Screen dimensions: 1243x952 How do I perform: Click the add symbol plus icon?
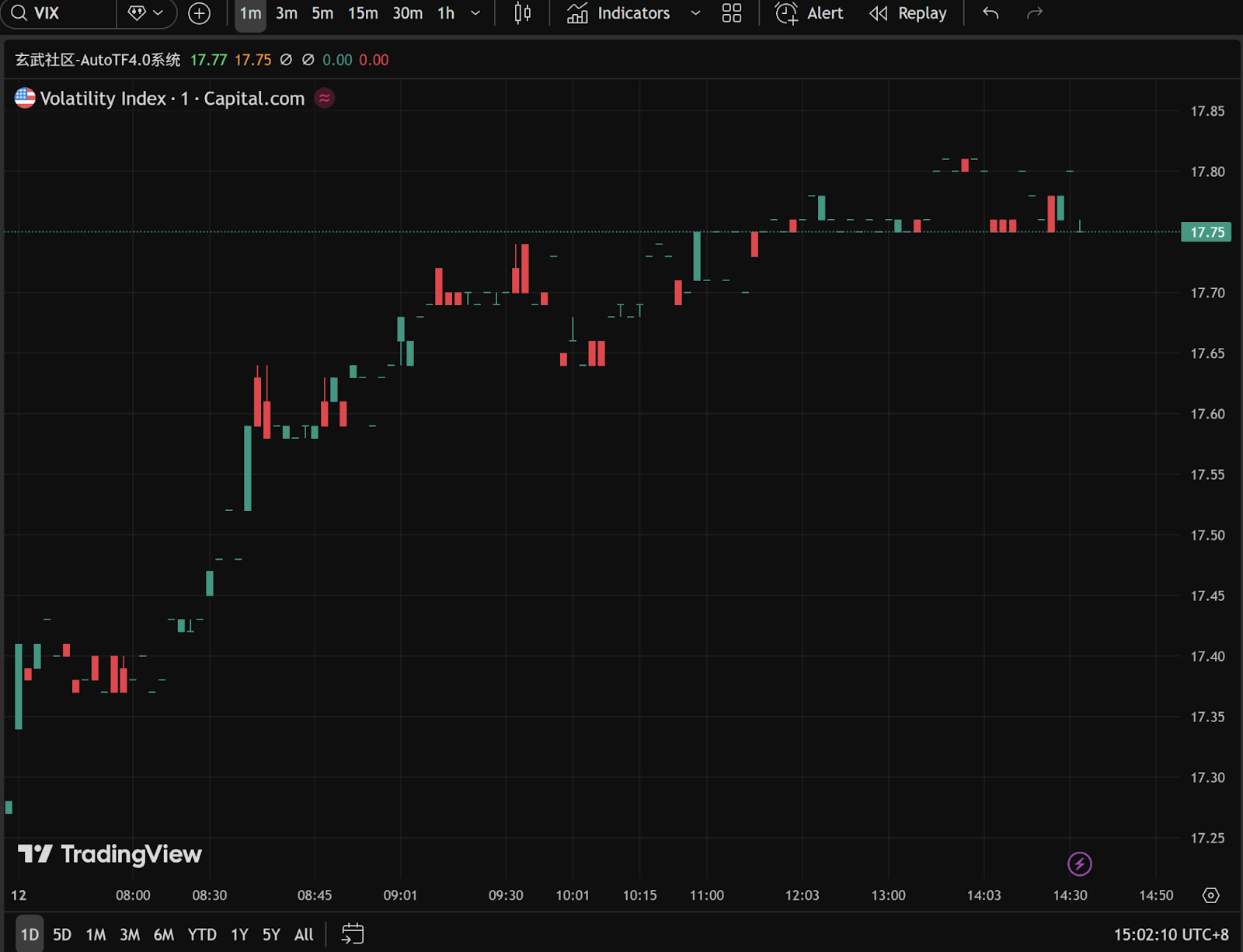coord(200,13)
